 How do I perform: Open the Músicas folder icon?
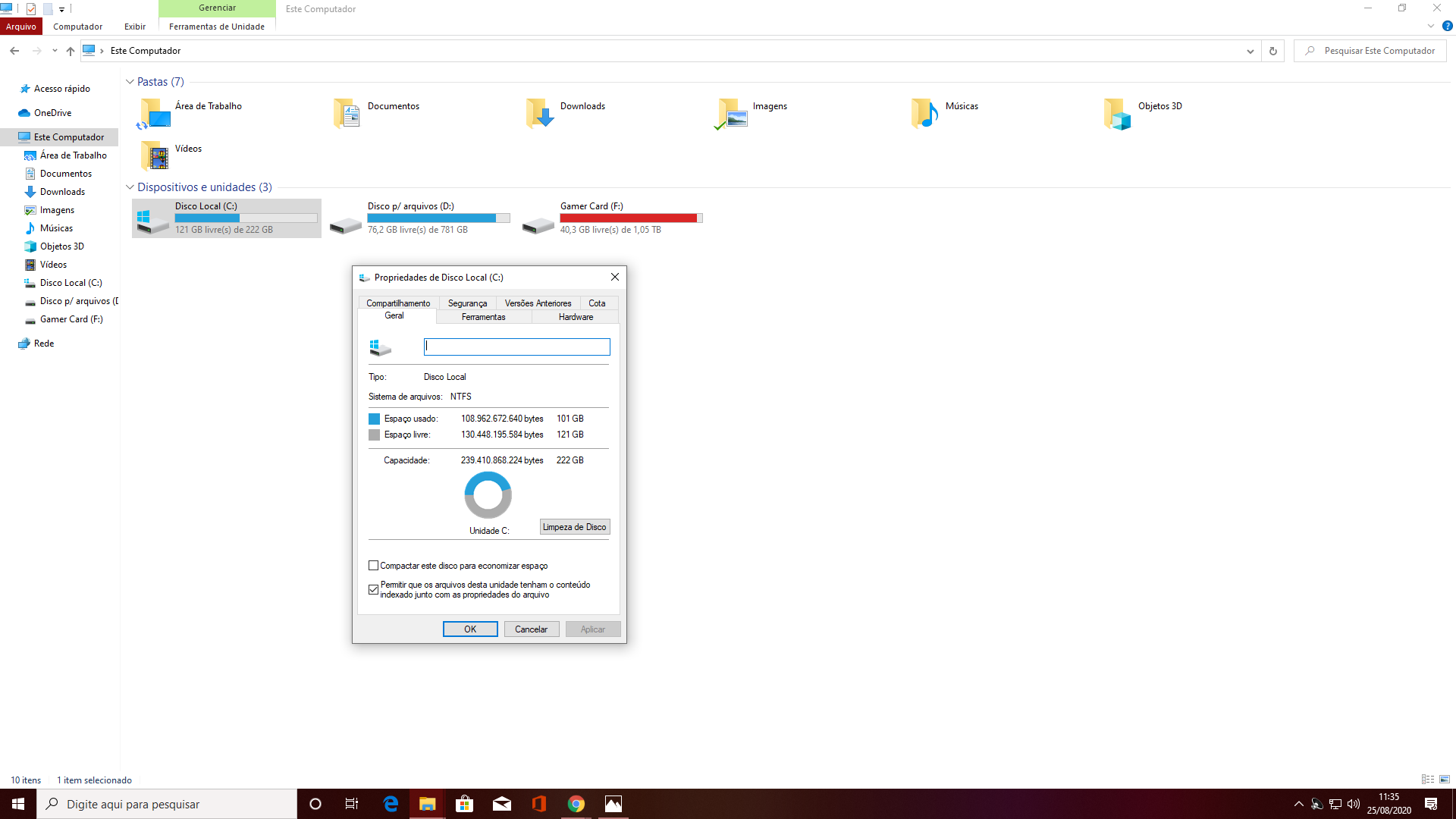[925, 114]
